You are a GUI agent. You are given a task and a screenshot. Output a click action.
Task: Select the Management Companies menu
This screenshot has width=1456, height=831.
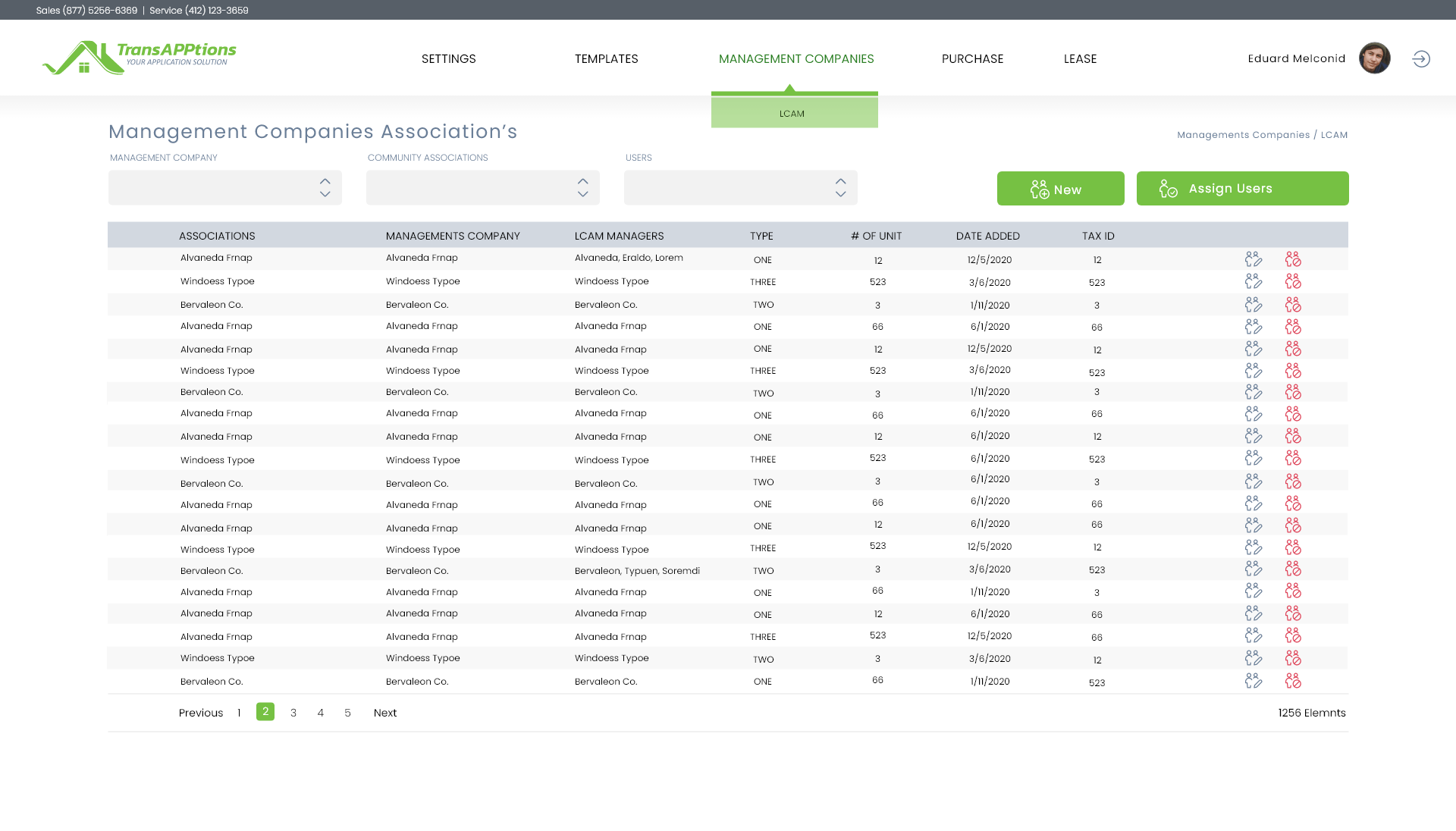(x=796, y=59)
